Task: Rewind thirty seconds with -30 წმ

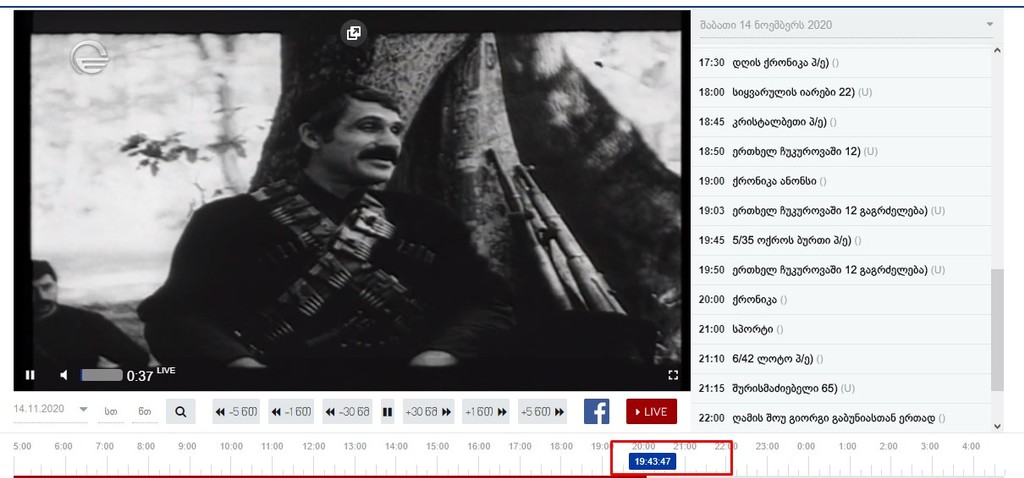Action: pyautogui.click(x=347, y=412)
